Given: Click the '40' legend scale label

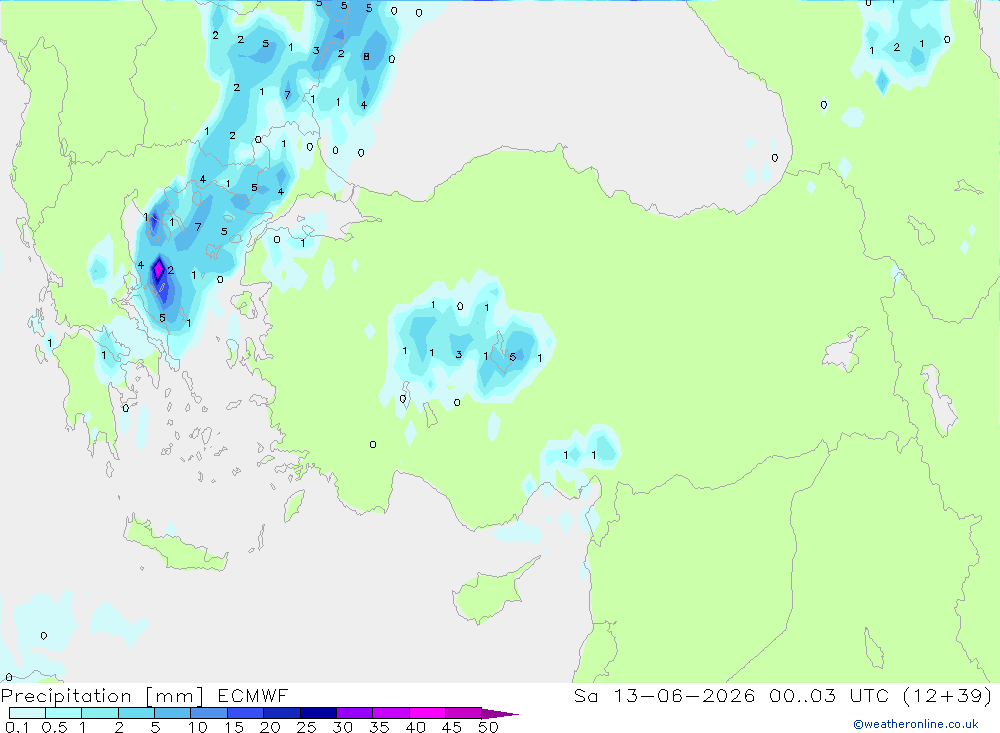Looking at the screenshot, I should [x=416, y=727].
